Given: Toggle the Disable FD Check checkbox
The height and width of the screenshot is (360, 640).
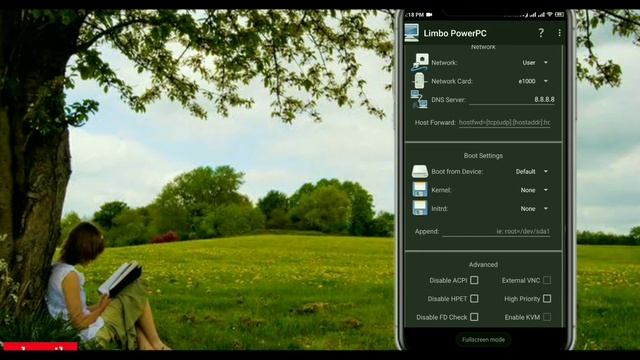Looking at the screenshot, I should point(474,317).
